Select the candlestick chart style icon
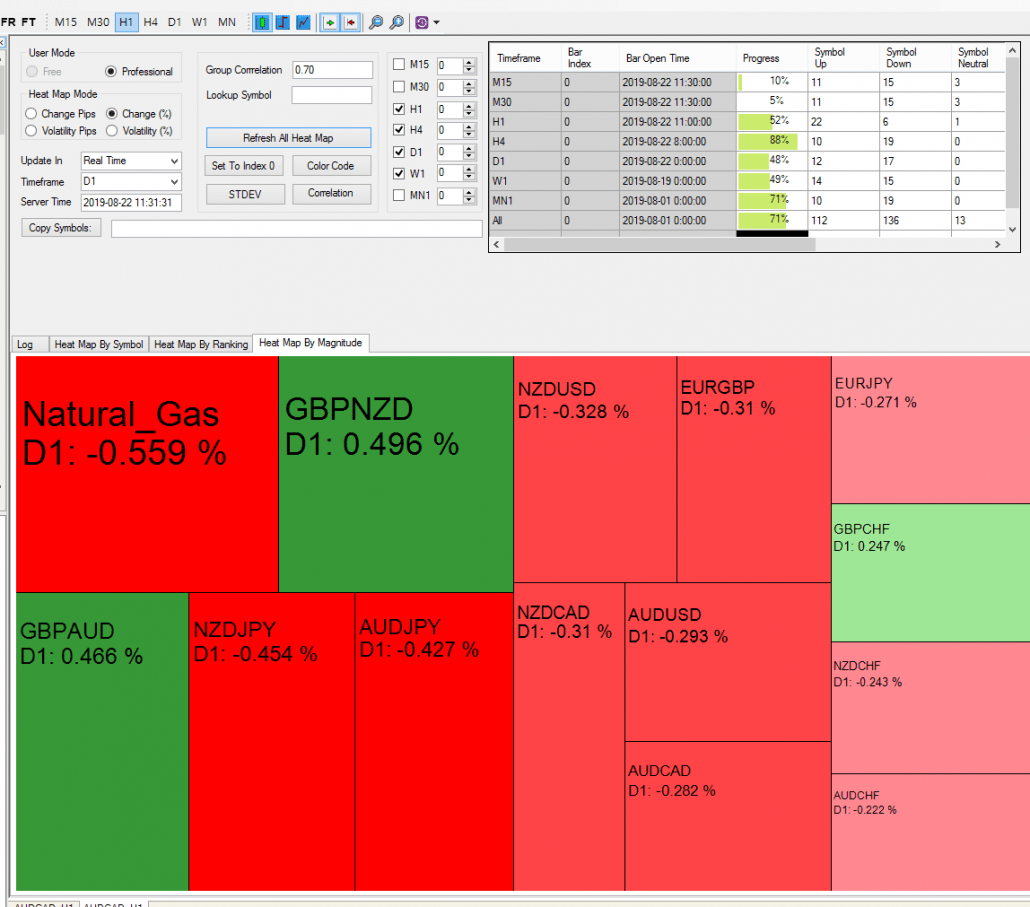This screenshot has height=907, width=1030. point(263,22)
